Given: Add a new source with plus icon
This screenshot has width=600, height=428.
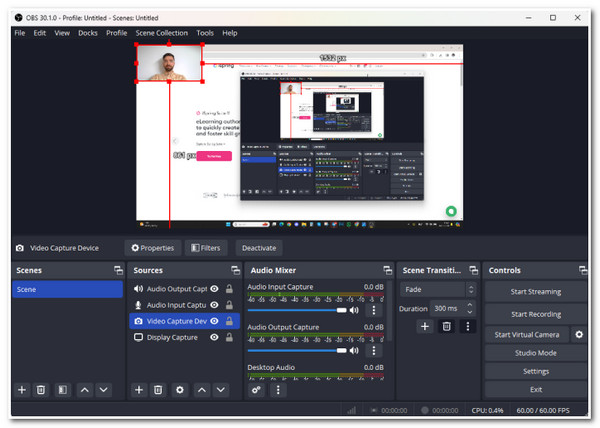Looking at the screenshot, I should tap(139, 390).
